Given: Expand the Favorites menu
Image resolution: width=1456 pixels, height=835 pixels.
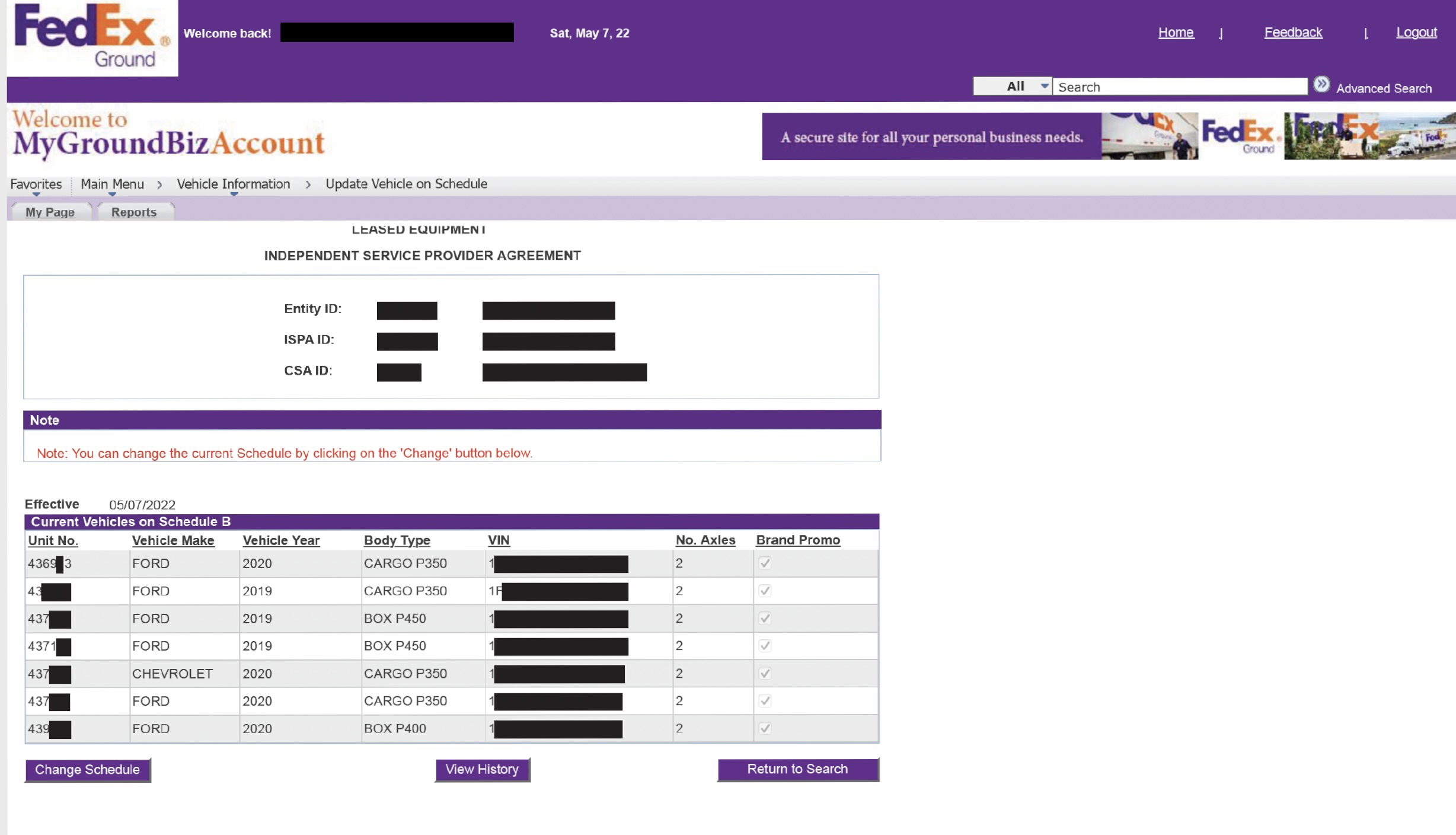Looking at the screenshot, I should click(36, 184).
